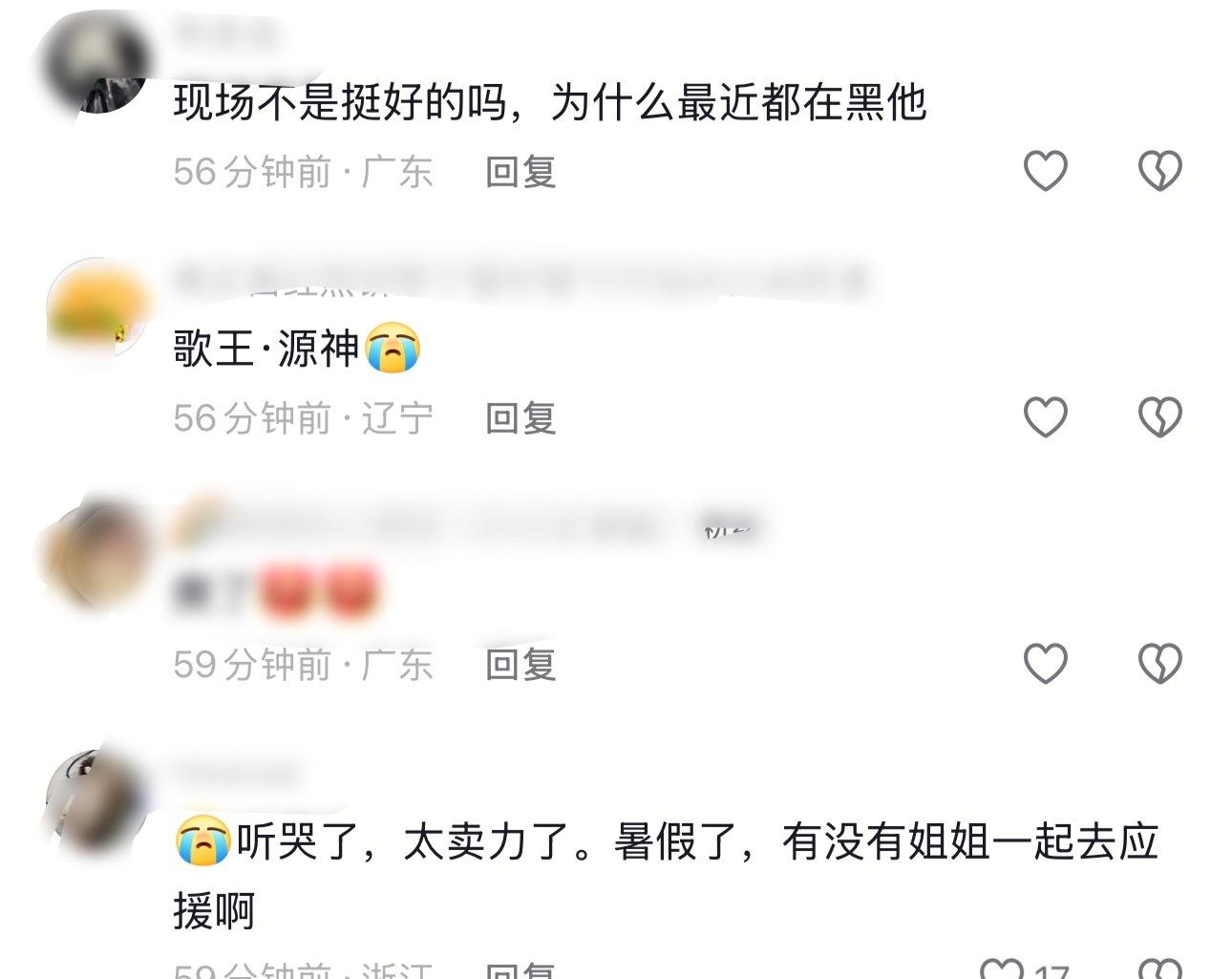This screenshot has width=1232, height=979.
Task: Like the blurred comment from 59分钟前 广东
Action: pos(1045,663)
